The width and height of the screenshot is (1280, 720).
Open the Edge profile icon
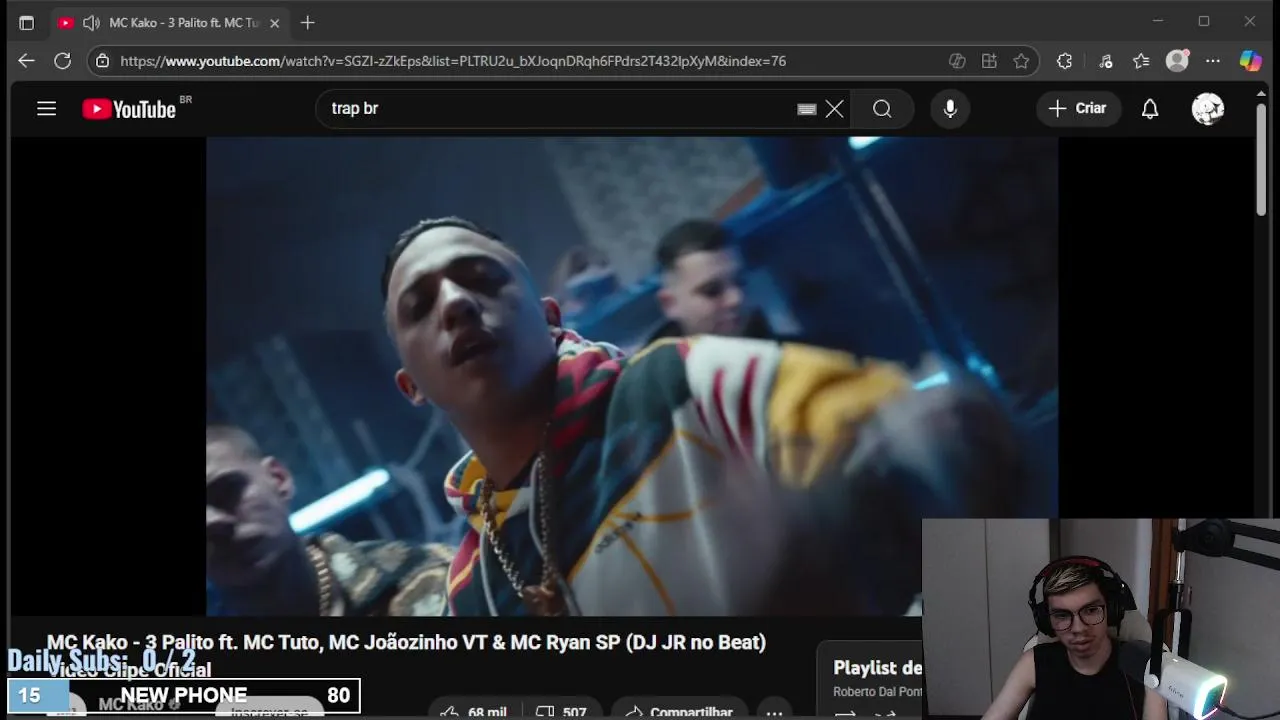coord(1178,61)
